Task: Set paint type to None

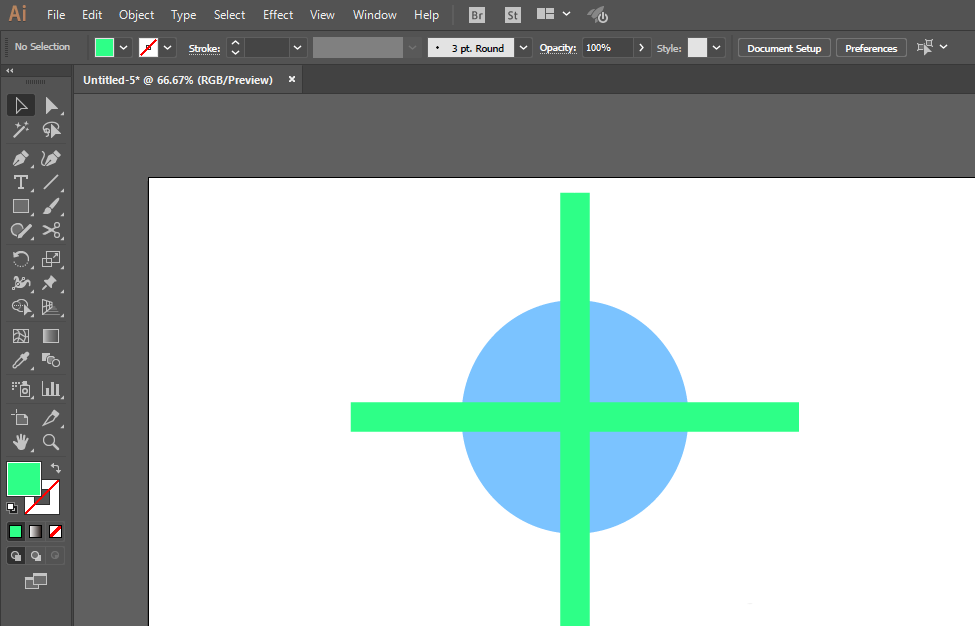Action: (55, 532)
